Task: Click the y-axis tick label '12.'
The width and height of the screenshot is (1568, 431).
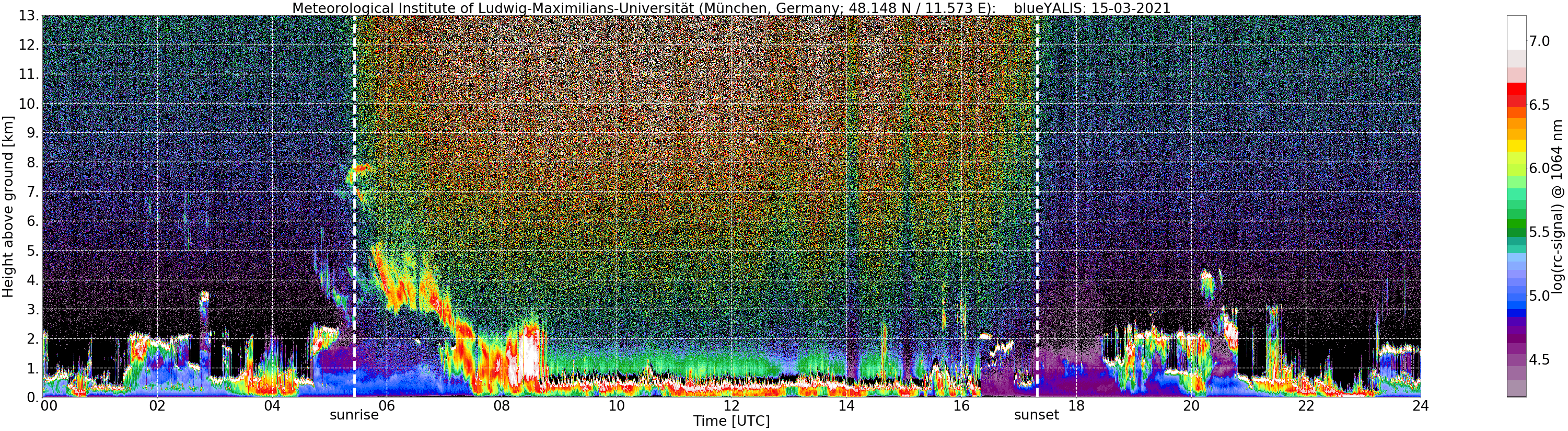Action: 29,46
